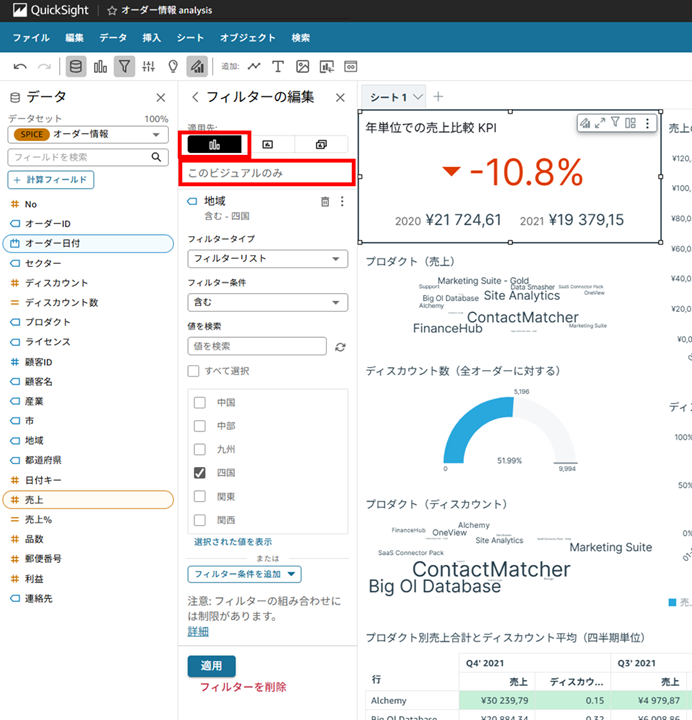Click the 計算フィールド button

(51, 180)
